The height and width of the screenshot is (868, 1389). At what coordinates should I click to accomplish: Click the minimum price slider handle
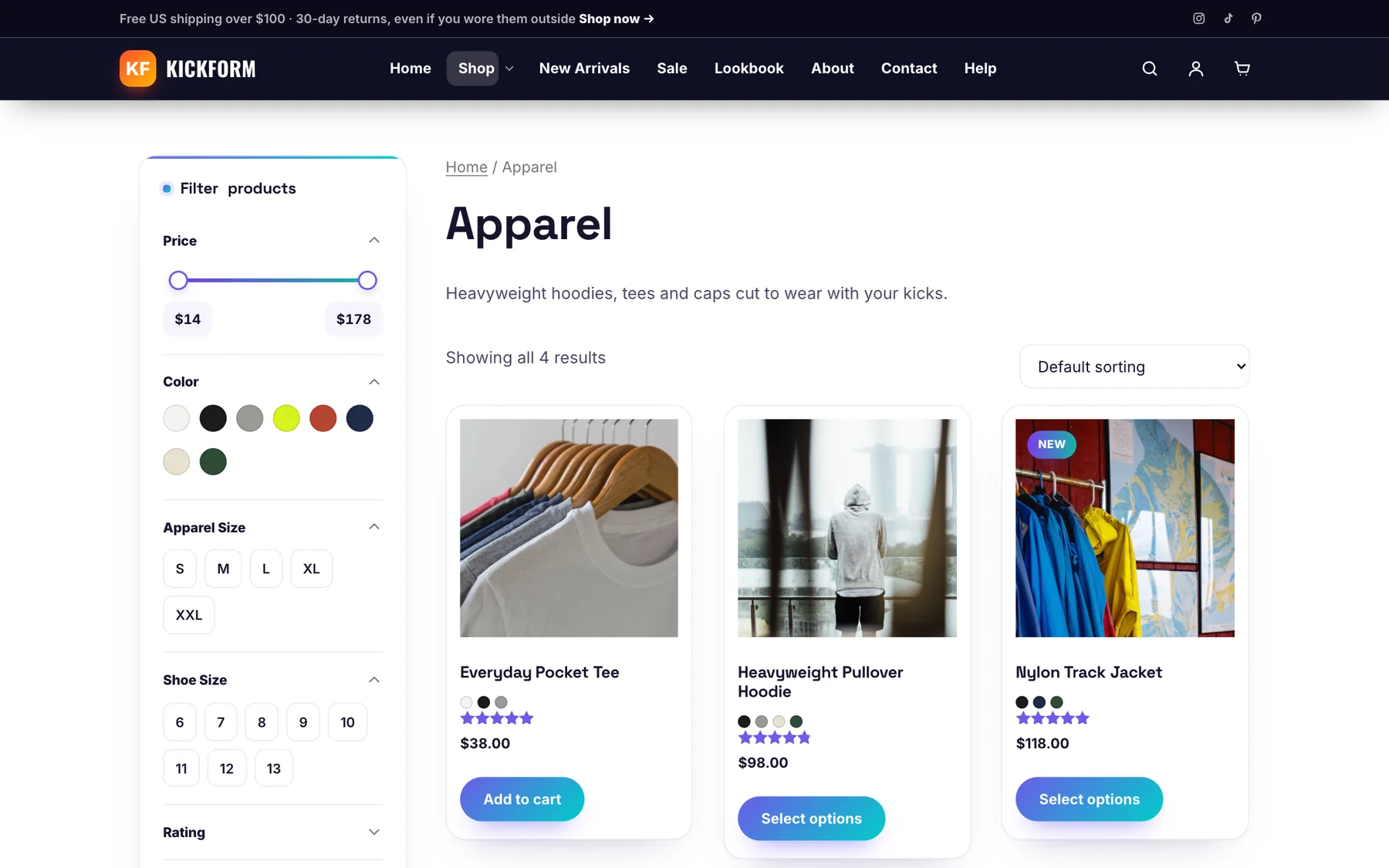[x=178, y=280]
